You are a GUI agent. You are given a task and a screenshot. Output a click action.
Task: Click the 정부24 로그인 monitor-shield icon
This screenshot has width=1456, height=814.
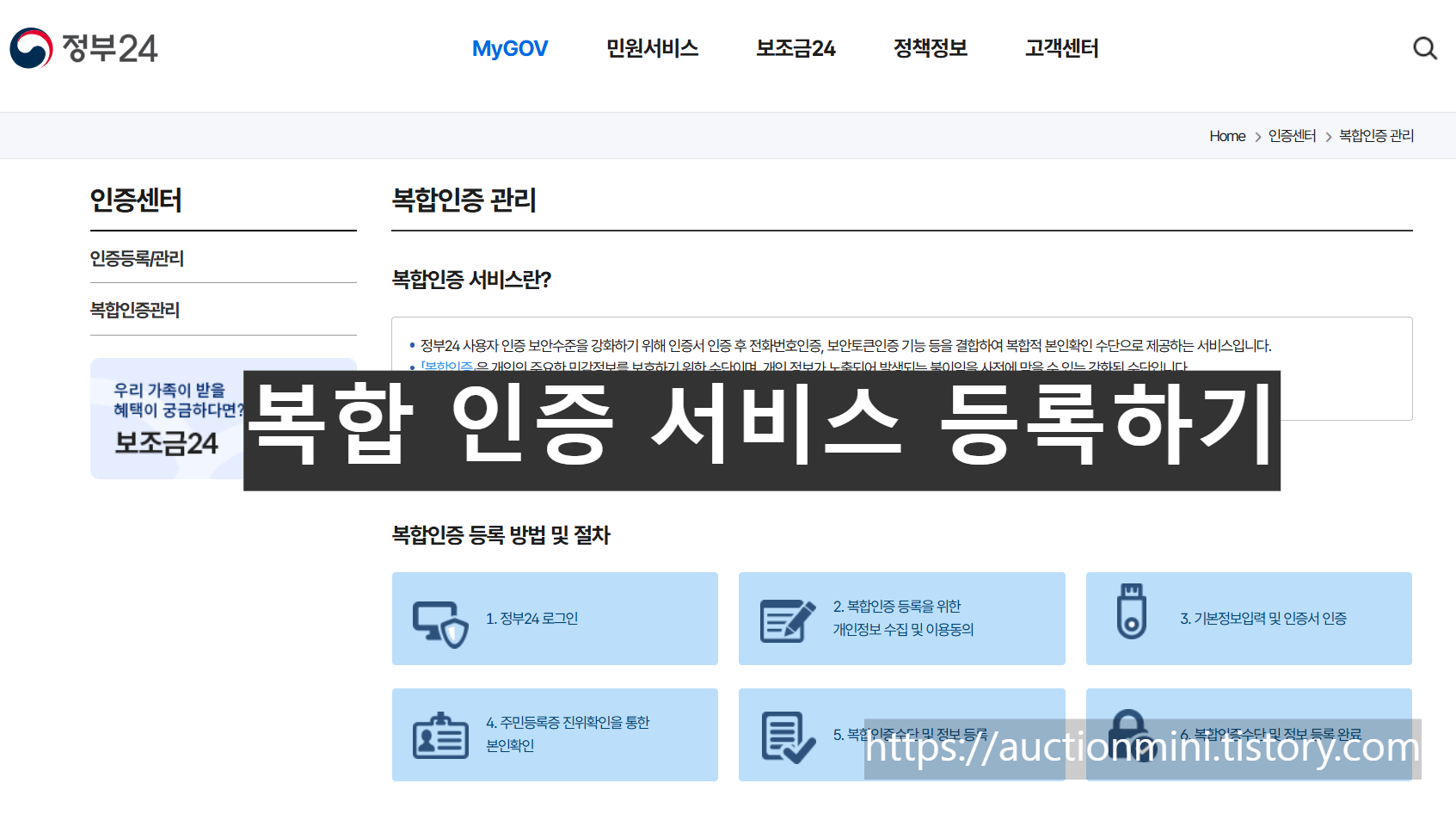(440, 624)
